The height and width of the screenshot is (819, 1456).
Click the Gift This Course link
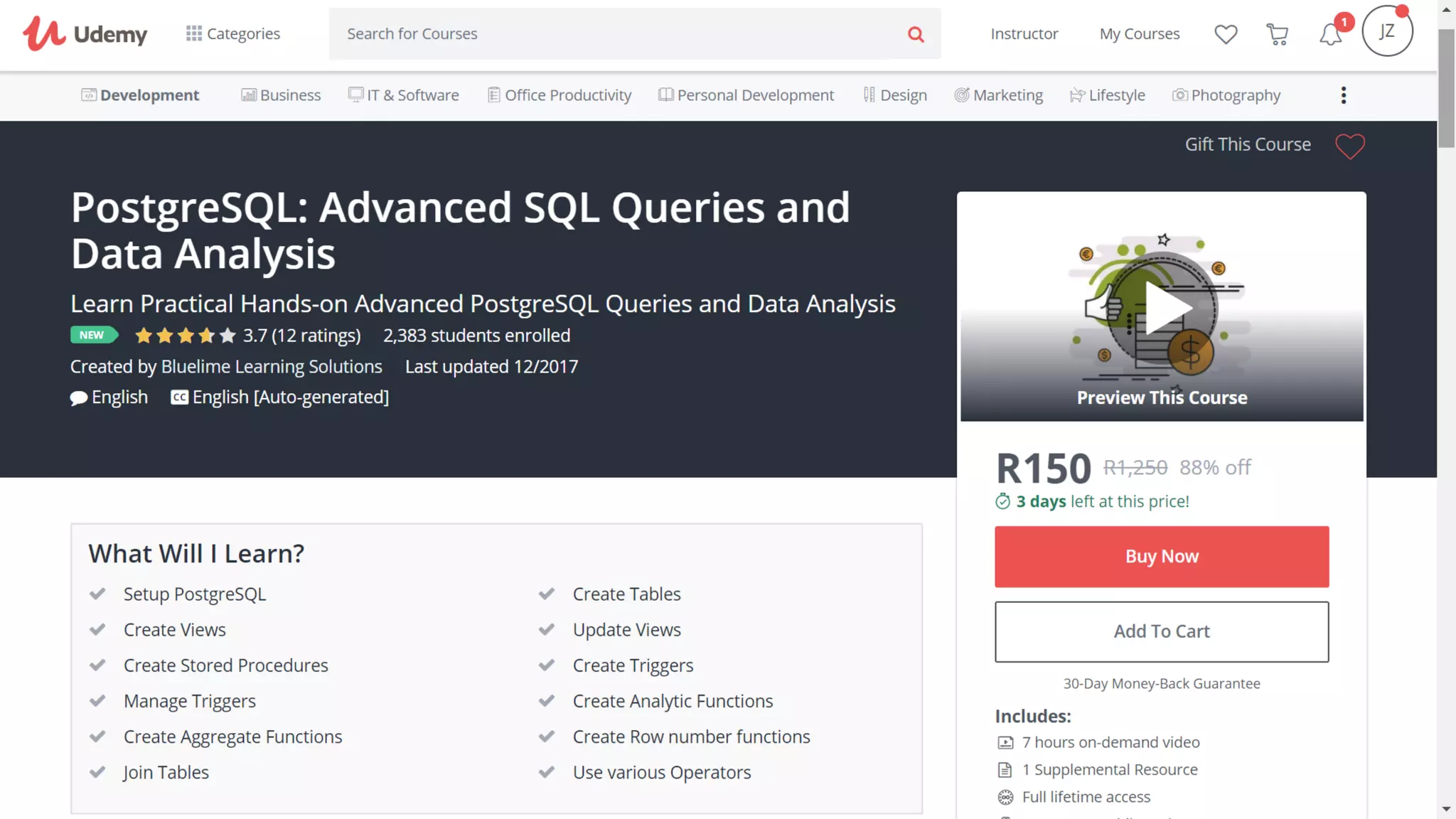[x=1248, y=144]
